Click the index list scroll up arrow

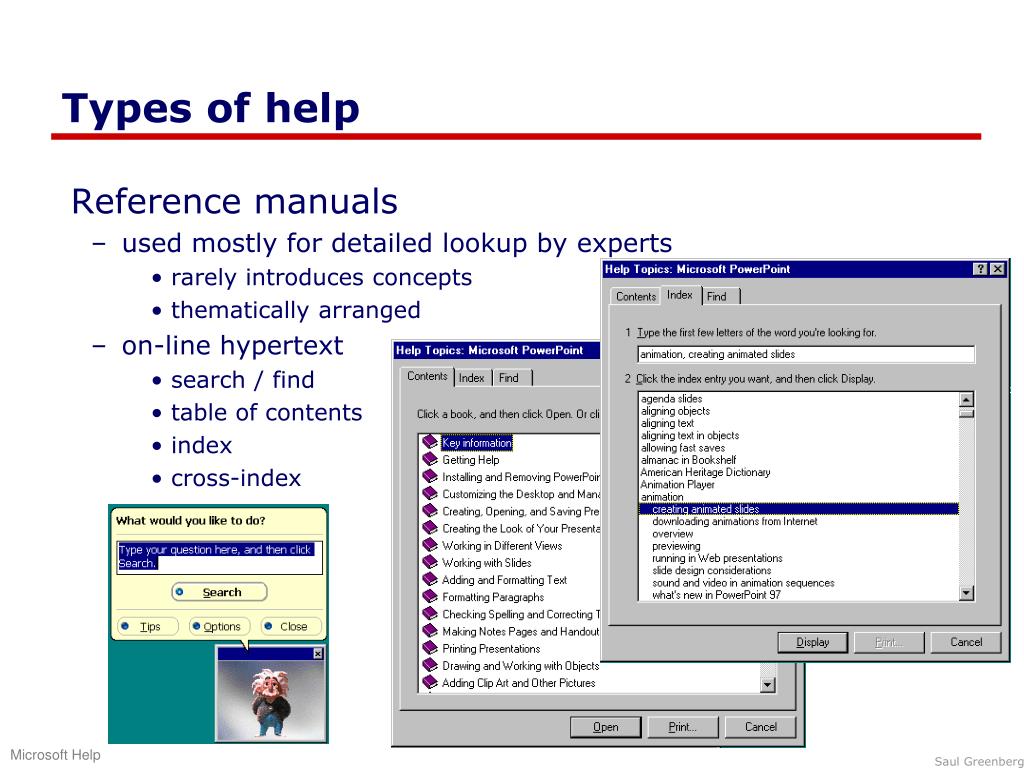click(x=967, y=399)
